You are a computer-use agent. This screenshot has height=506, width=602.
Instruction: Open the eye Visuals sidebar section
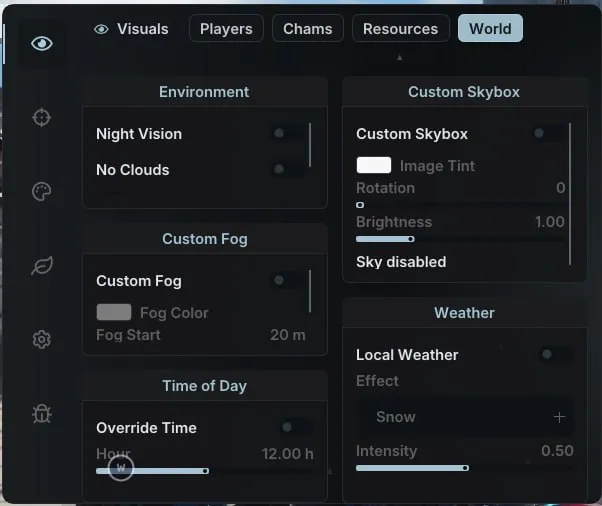coord(41,43)
